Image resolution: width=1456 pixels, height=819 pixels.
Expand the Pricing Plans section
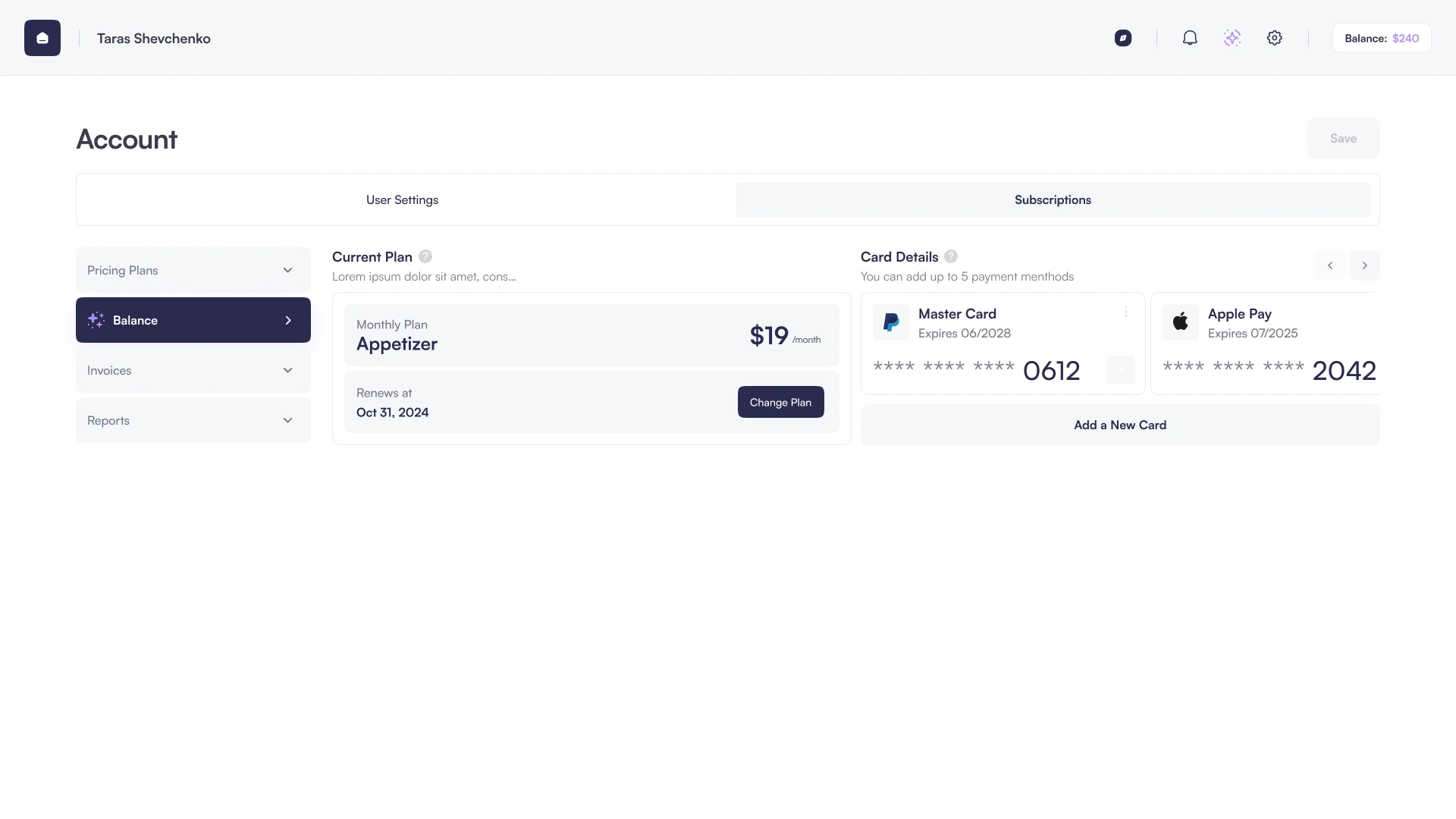(x=193, y=270)
